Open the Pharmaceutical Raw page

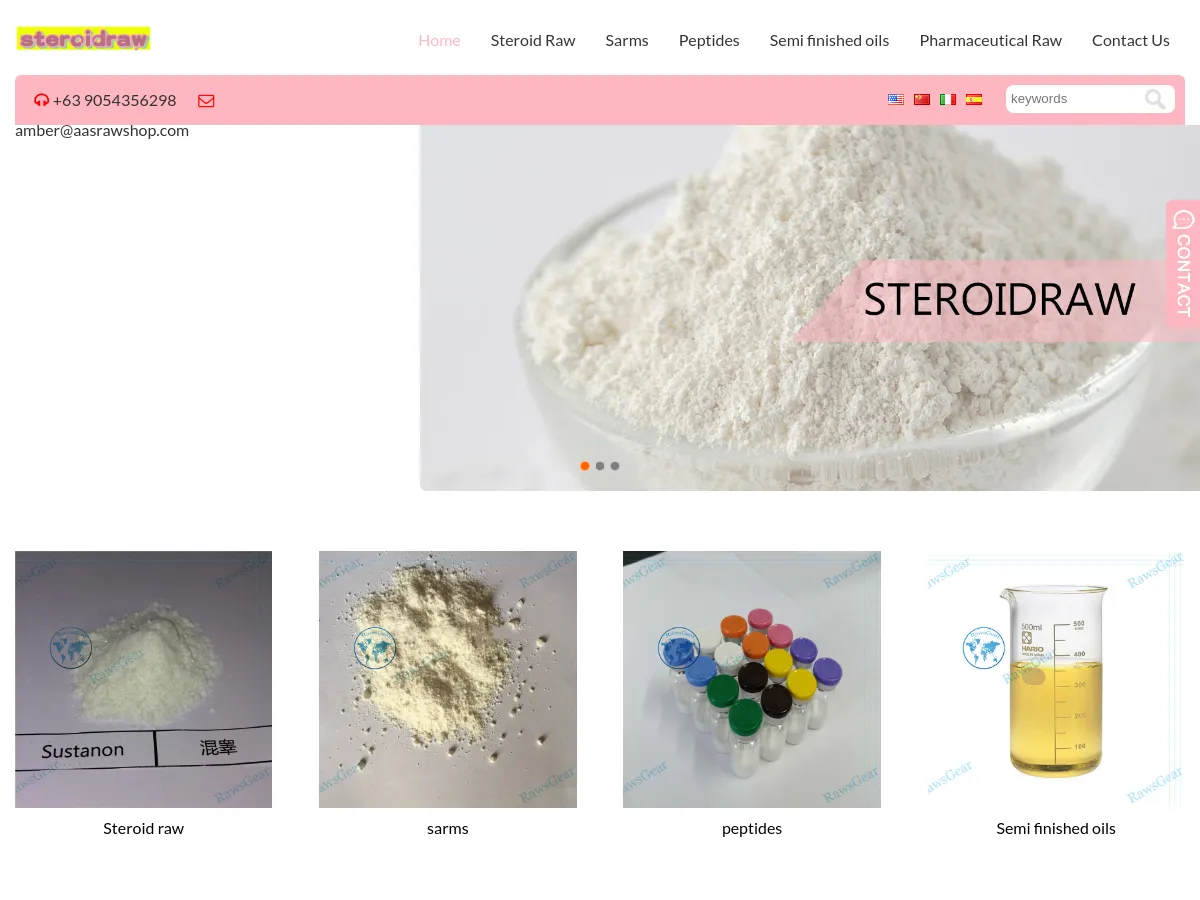click(990, 40)
